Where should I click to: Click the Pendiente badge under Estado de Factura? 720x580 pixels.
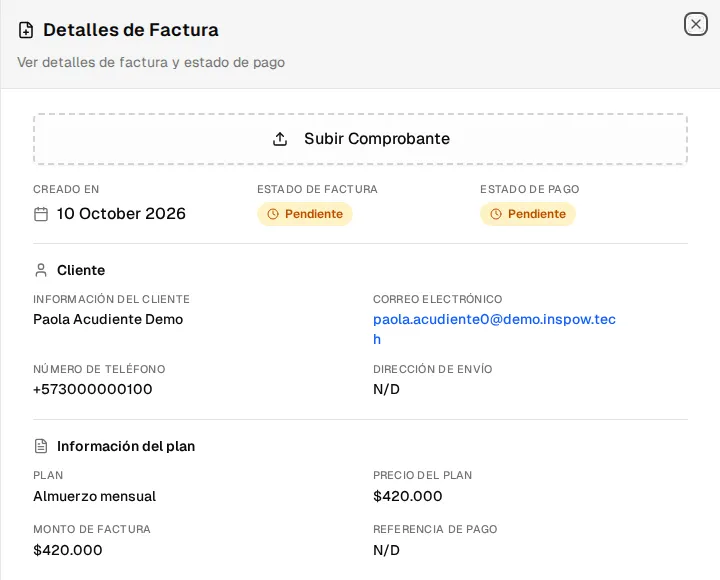[x=304, y=214]
